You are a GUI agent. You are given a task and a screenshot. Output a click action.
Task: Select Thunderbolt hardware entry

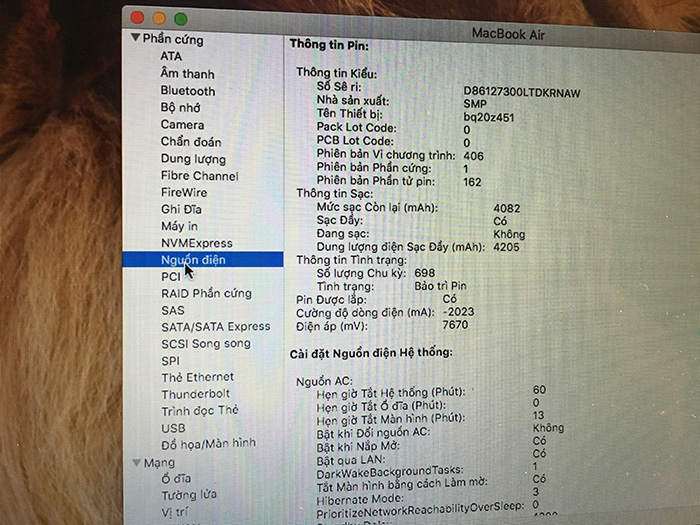point(196,394)
